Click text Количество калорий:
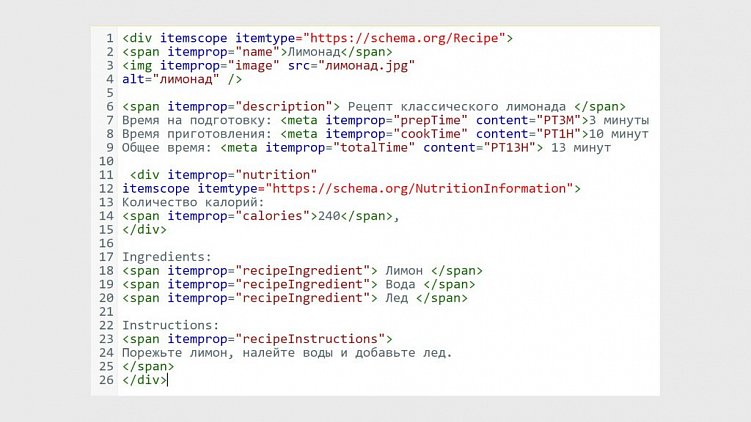This screenshot has height=422, width=751. pyautogui.click(x=193, y=202)
